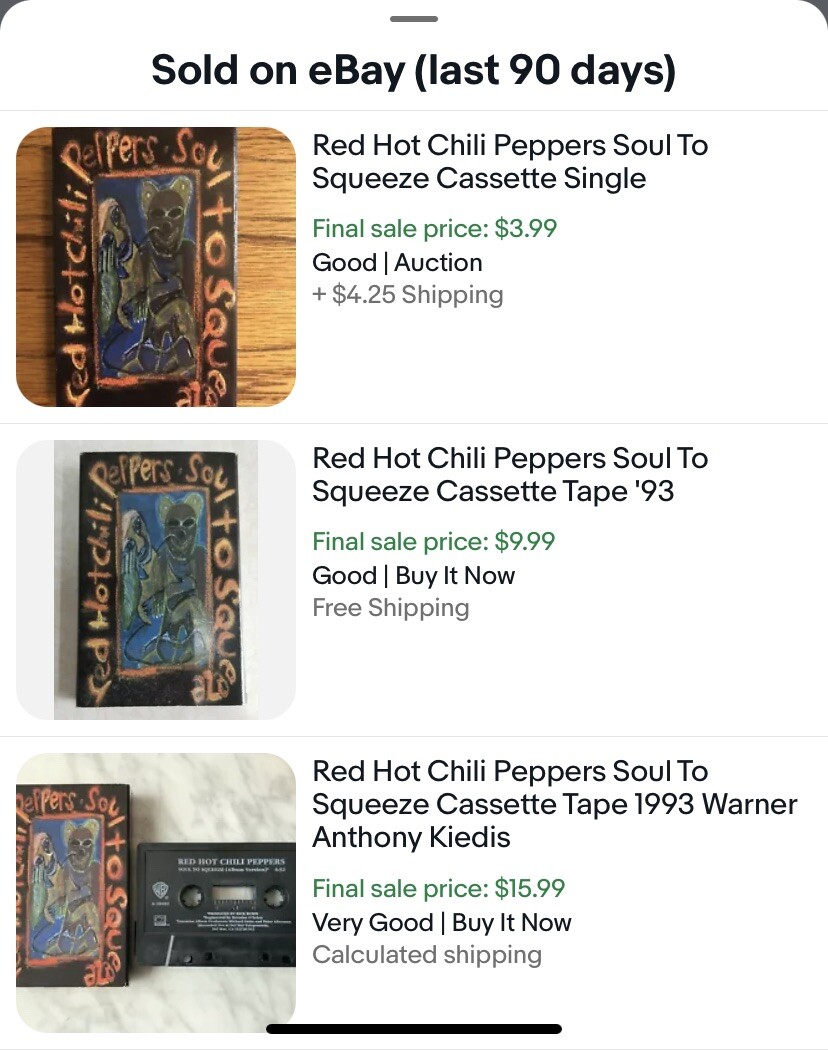
Task: Tap the 'Good' condition on the $3.99 listing
Action: coord(344,262)
